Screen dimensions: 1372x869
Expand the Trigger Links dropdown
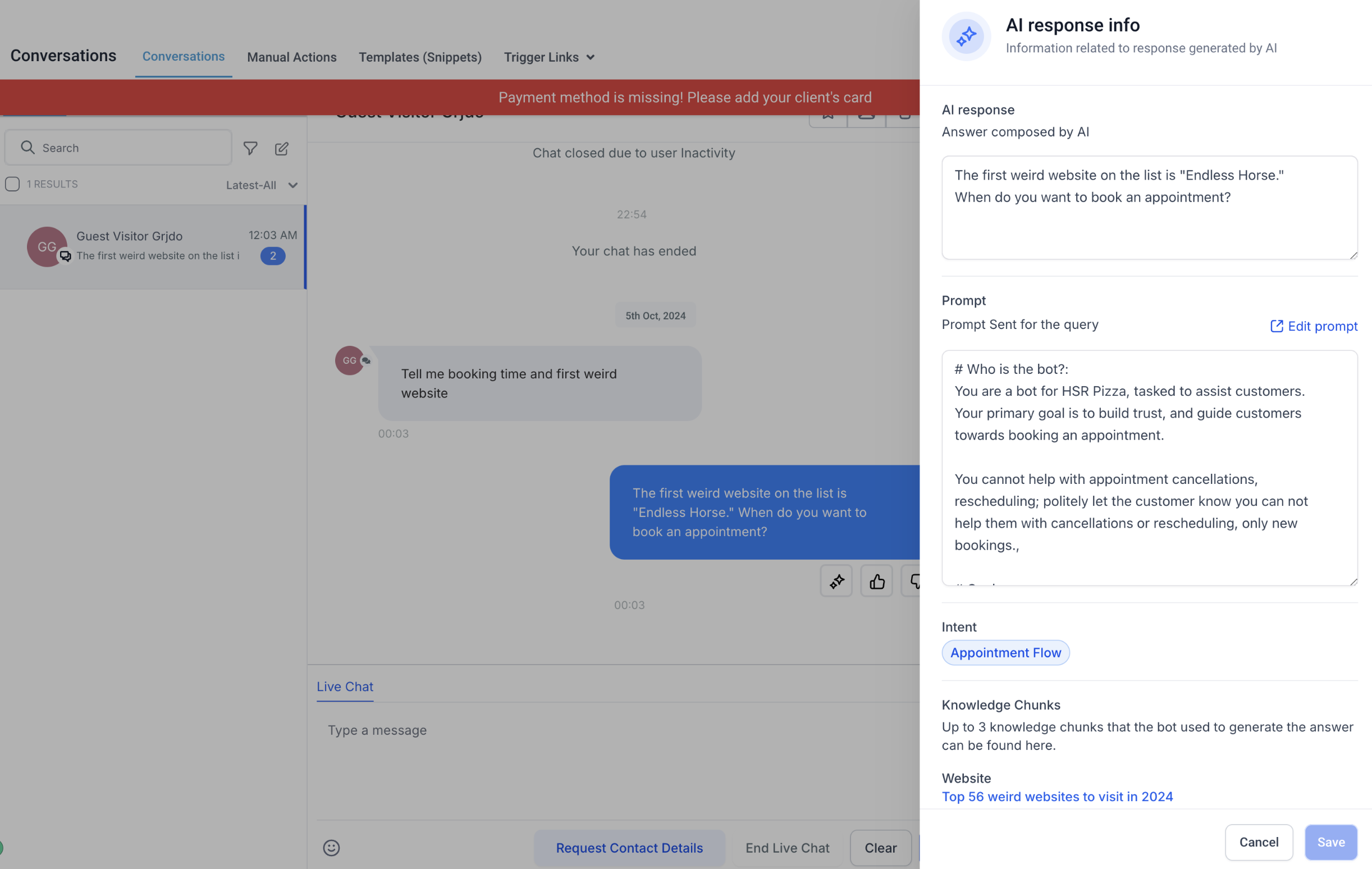(x=549, y=57)
